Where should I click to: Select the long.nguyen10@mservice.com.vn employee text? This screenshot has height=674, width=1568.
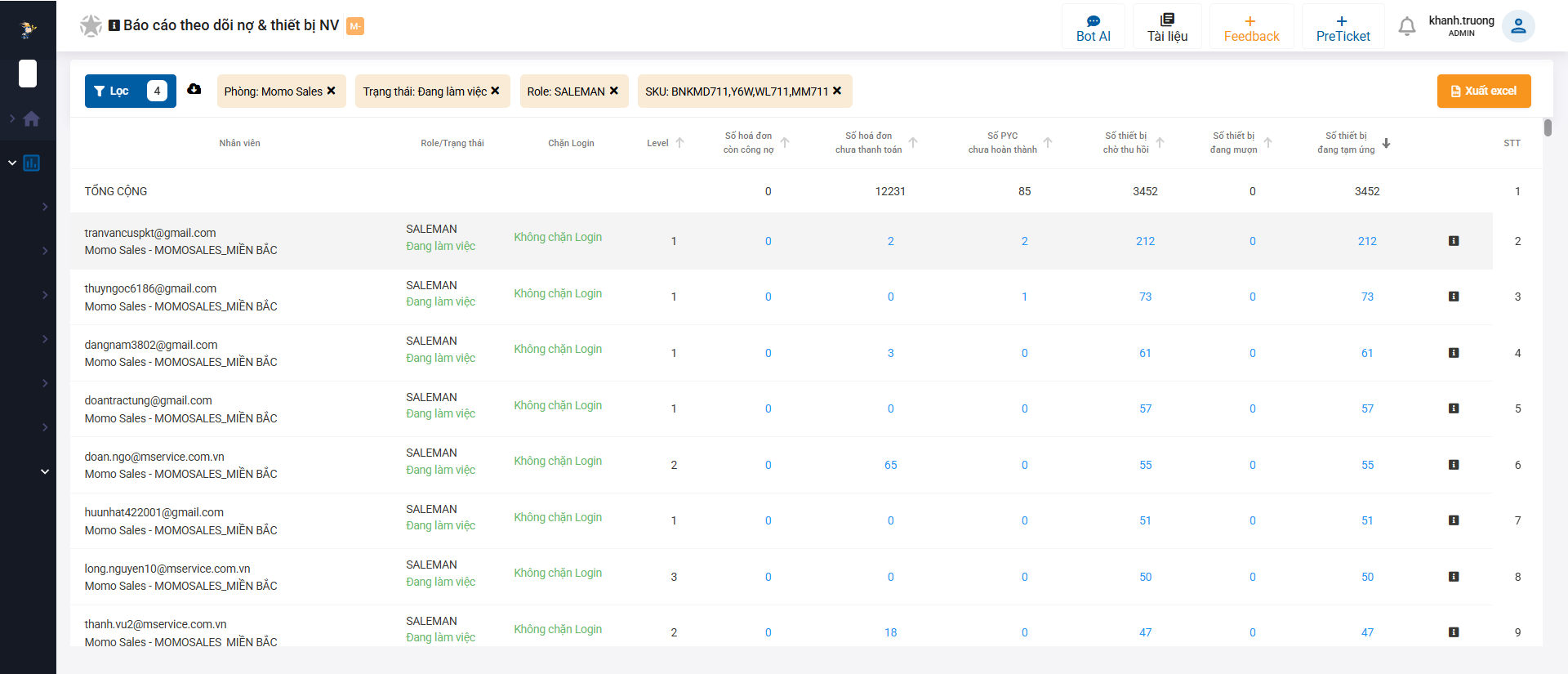coord(167,569)
